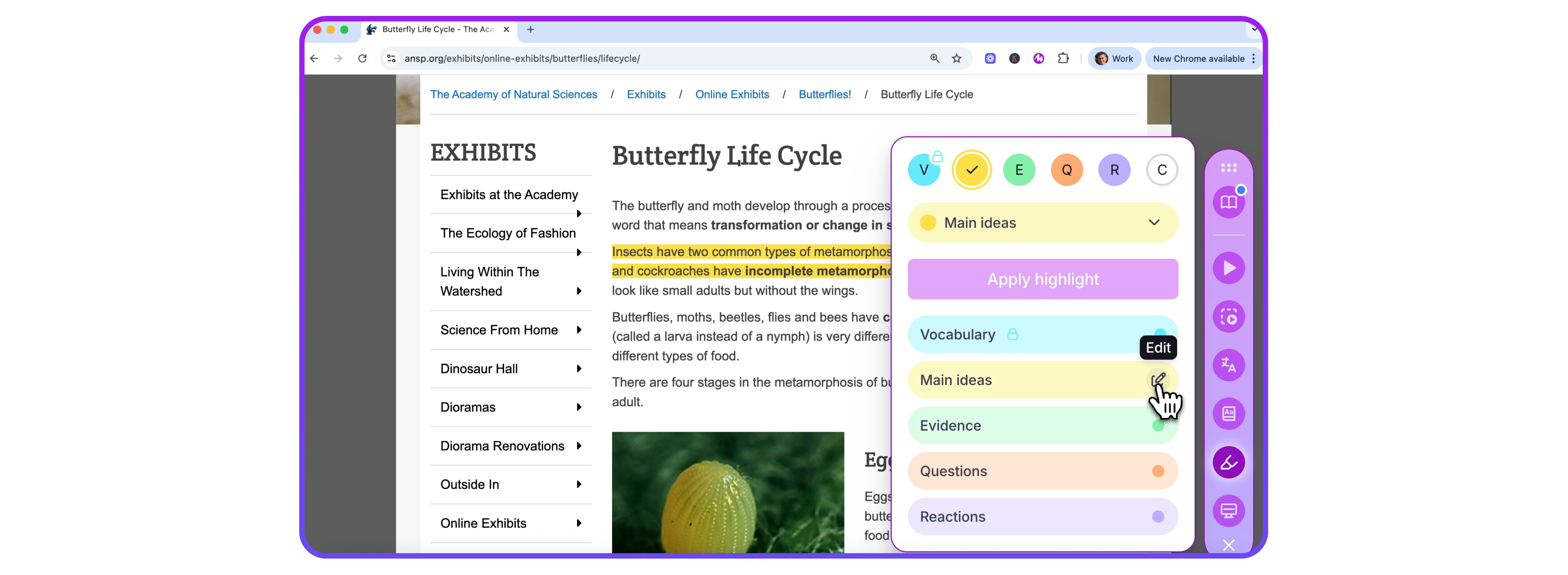
Task: Click the blue square extension icon
Action: click(x=990, y=59)
